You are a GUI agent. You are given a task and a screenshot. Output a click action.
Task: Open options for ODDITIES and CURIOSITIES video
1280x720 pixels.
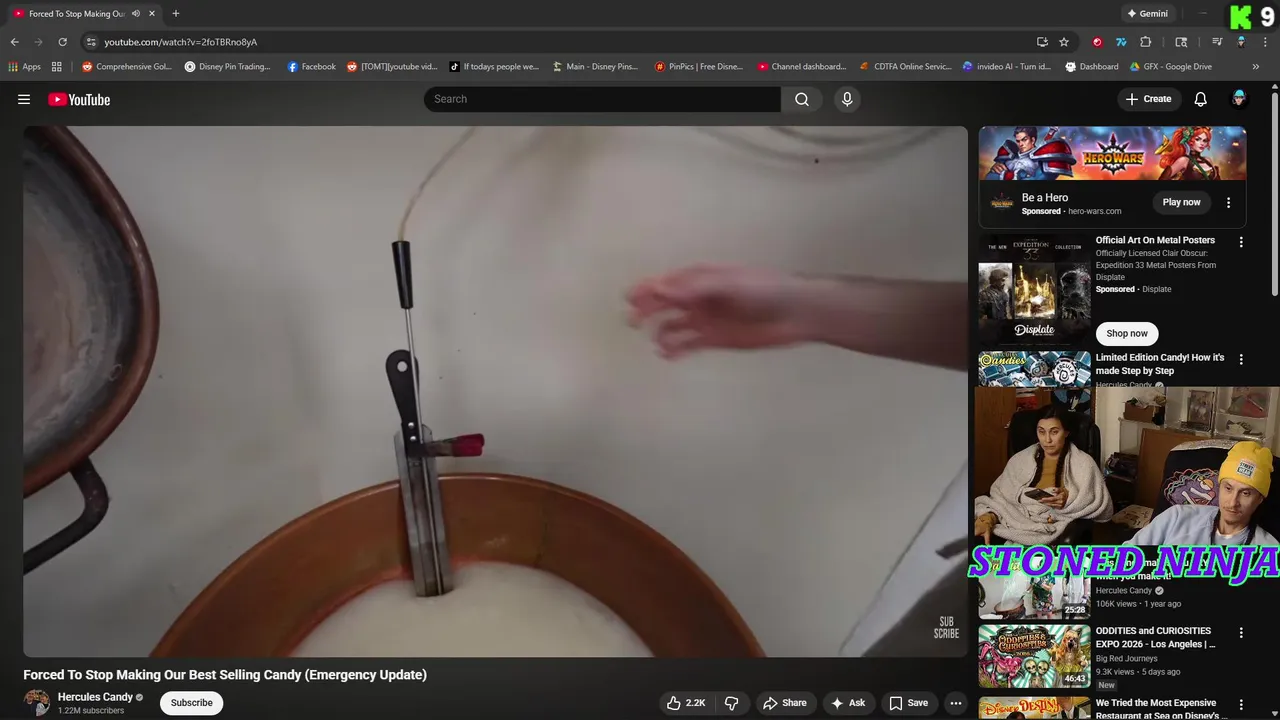[1241, 633]
